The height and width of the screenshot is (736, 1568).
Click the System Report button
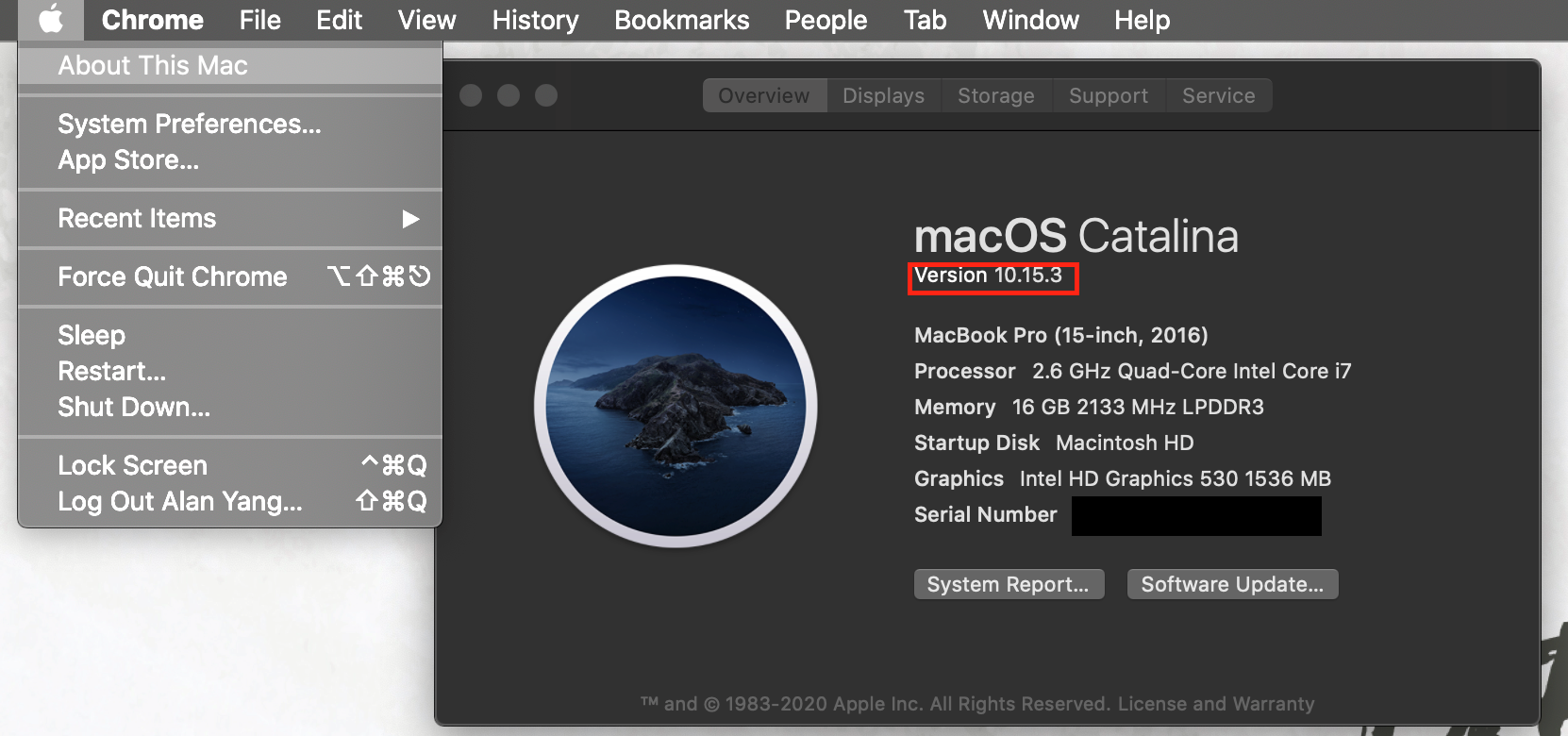pos(1009,584)
